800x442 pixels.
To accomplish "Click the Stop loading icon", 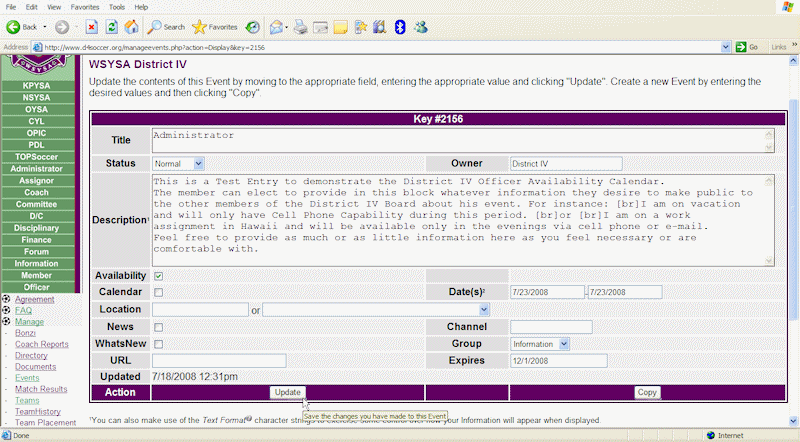I will [x=91, y=27].
